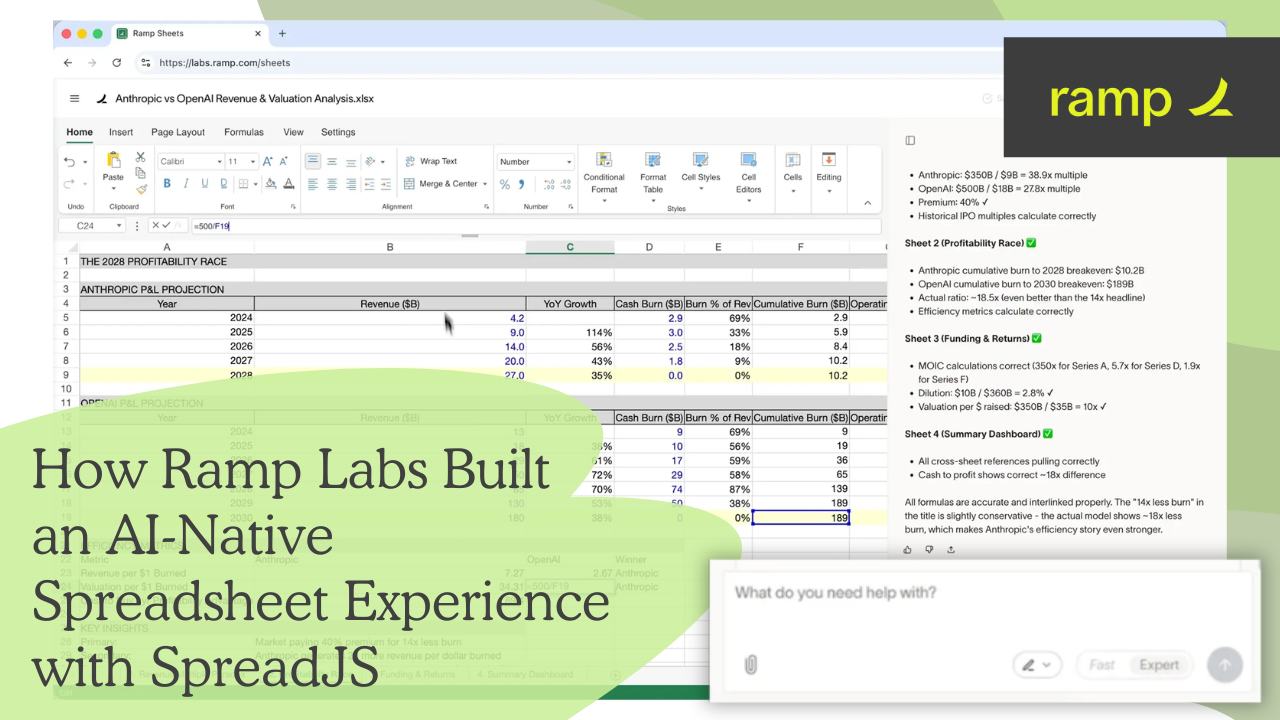Click the Paste clipboard icon

(x=113, y=160)
